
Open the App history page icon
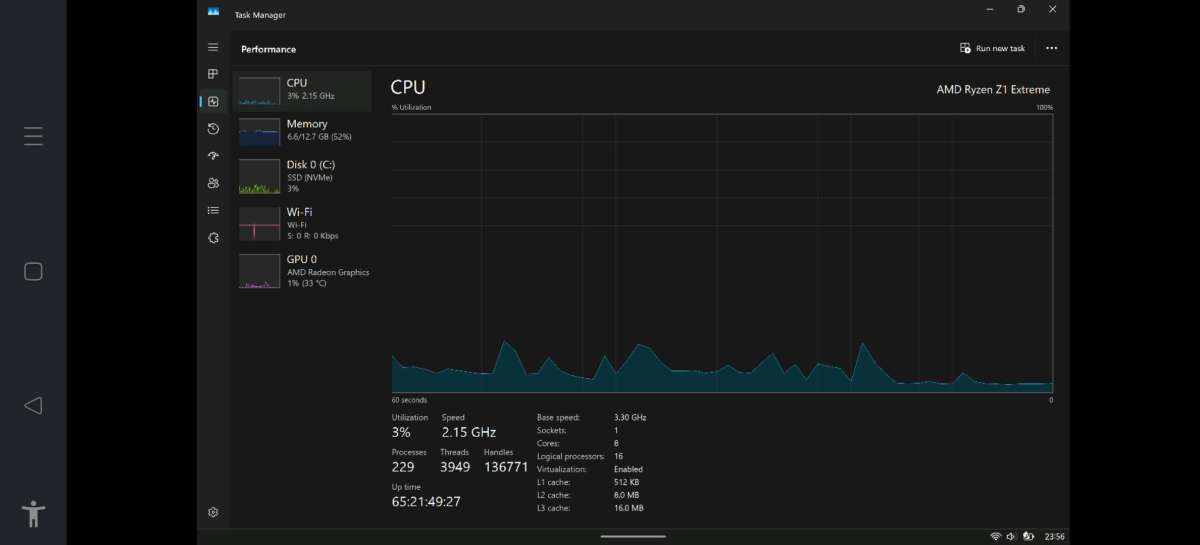pos(213,129)
